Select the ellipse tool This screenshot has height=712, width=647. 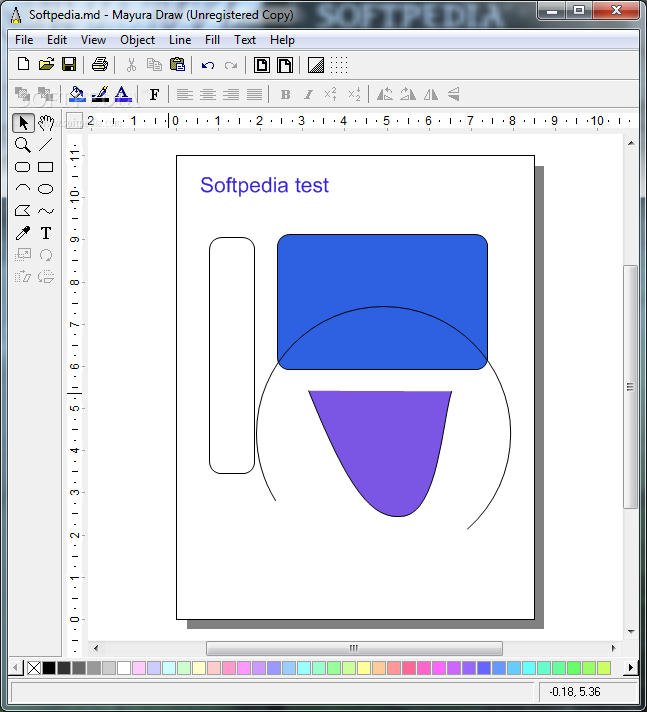[45, 188]
